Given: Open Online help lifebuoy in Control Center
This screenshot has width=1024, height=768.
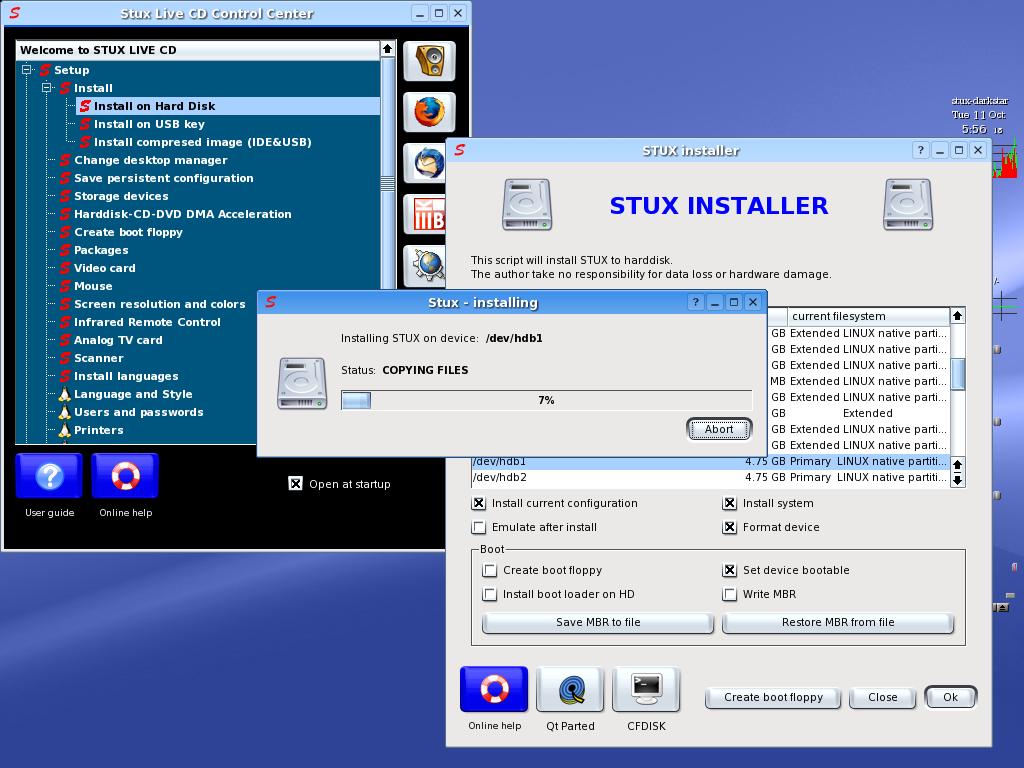Looking at the screenshot, I should coord(125,476).
